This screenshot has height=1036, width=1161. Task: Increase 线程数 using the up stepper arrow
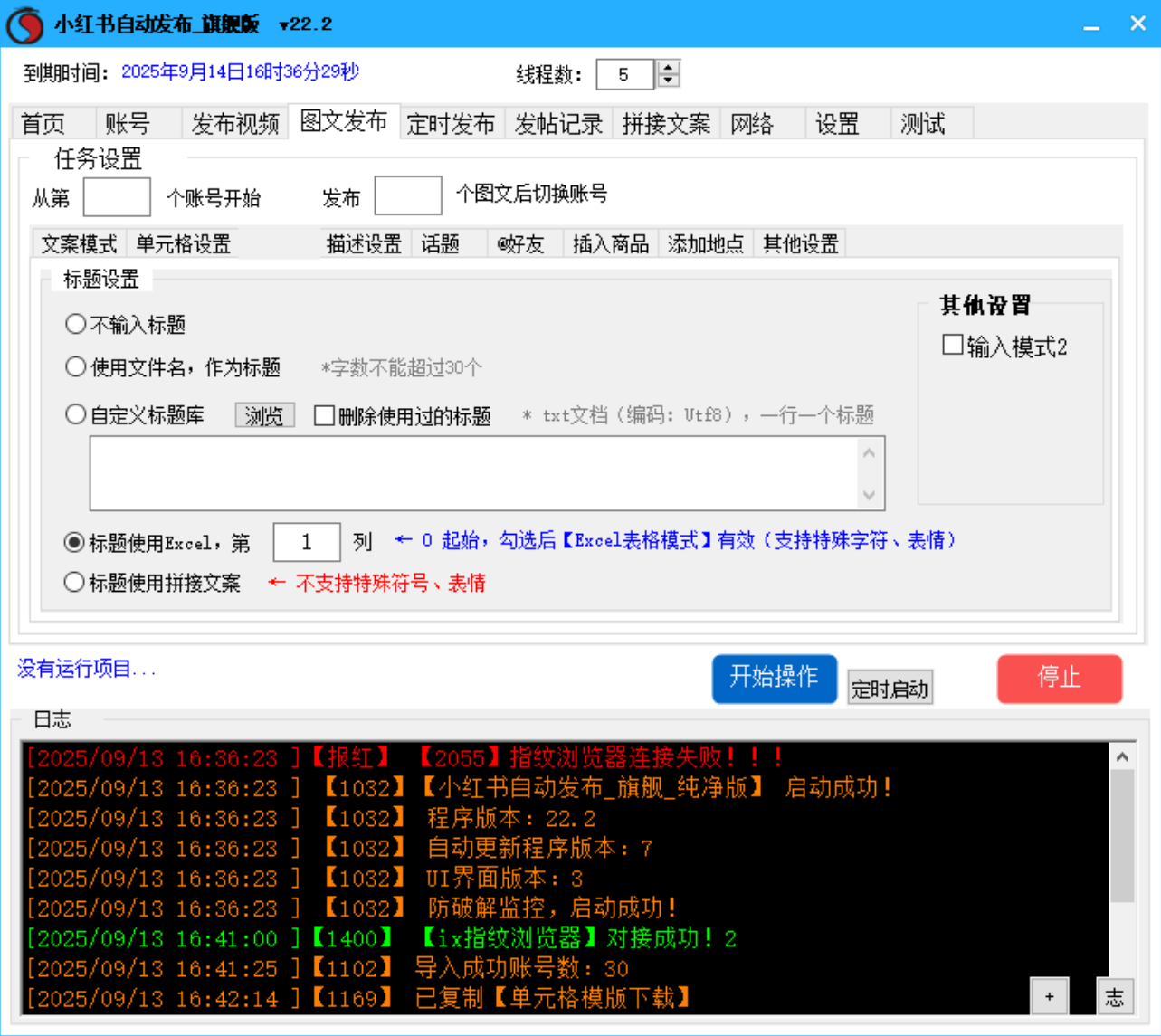pos(667,69)
